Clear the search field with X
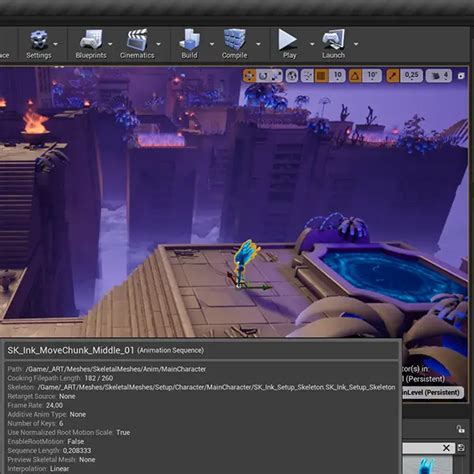Viewport: 474px width, 474px height. tap(446, 448)
